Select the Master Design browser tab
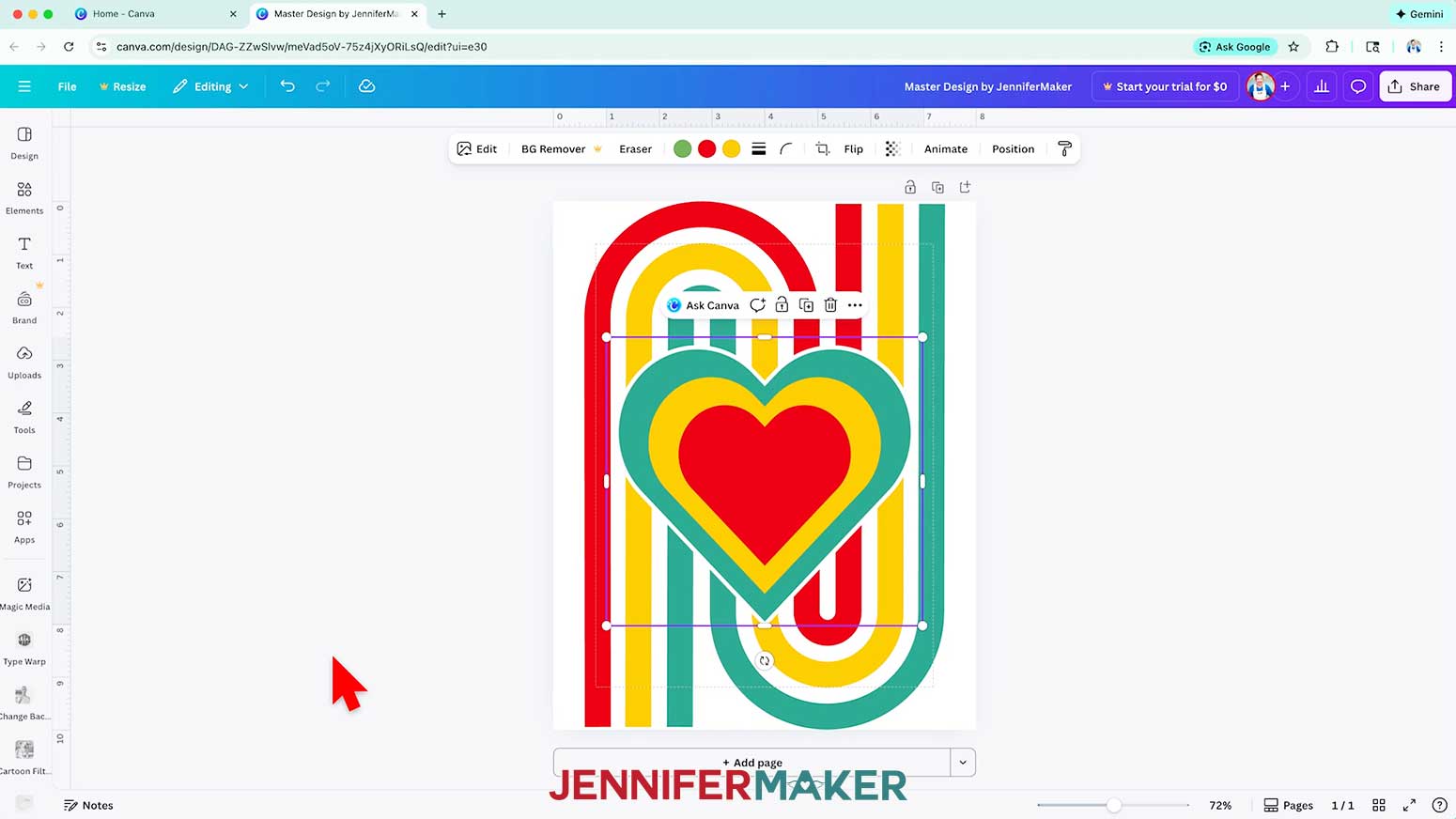This screenshot has width=1456, height=819. 336,14
